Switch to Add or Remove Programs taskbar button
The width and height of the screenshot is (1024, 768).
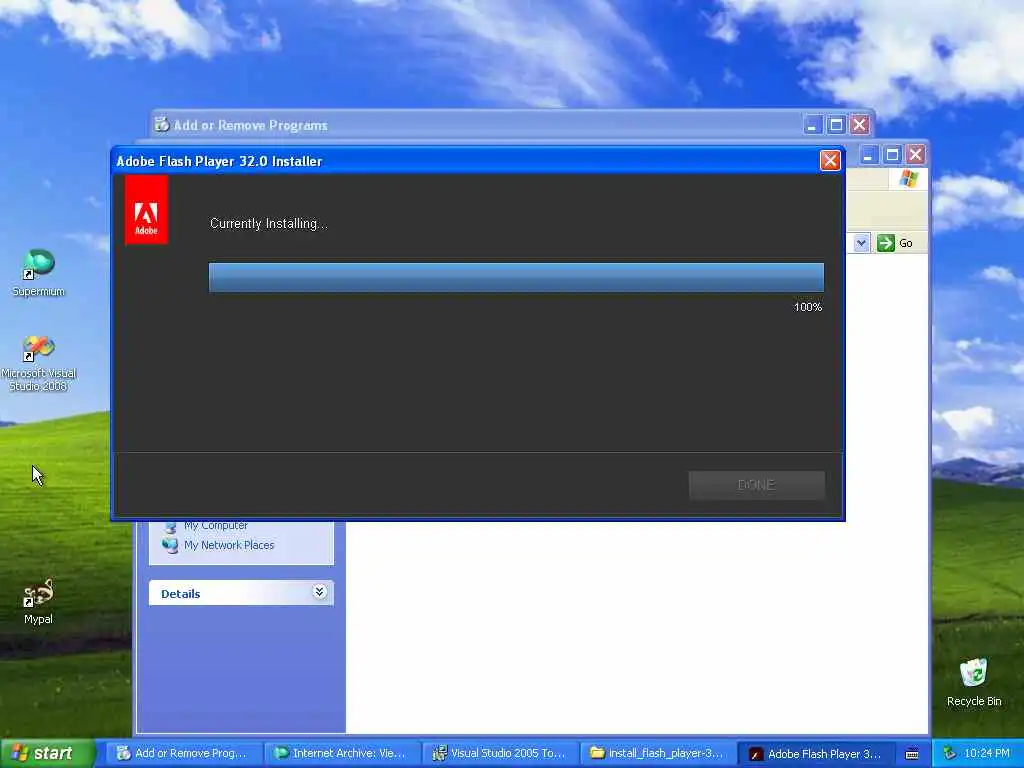pos(182,753)
